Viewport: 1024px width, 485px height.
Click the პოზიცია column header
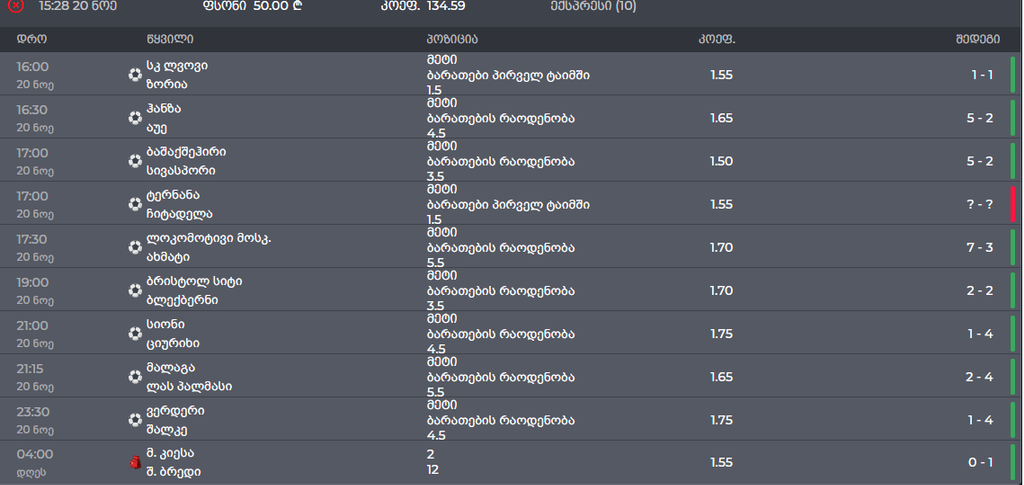[x=452, y=39]
